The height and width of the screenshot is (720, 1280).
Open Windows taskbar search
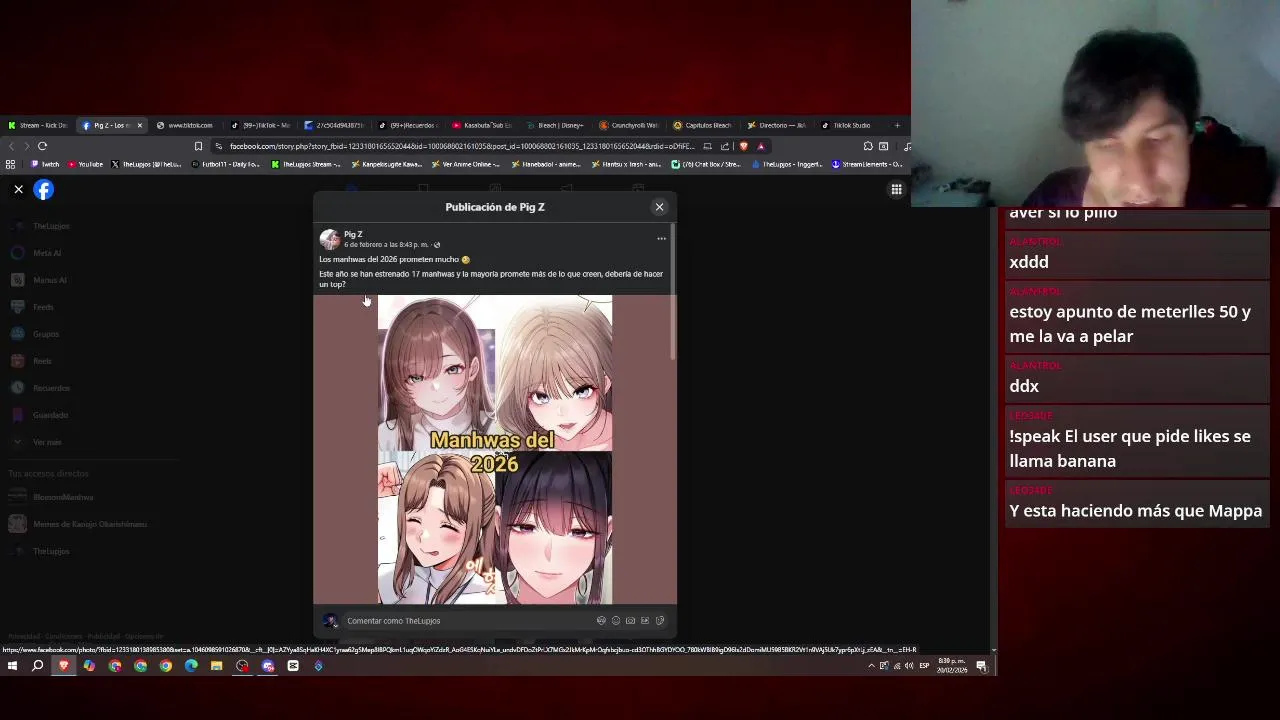coord(38,666)
